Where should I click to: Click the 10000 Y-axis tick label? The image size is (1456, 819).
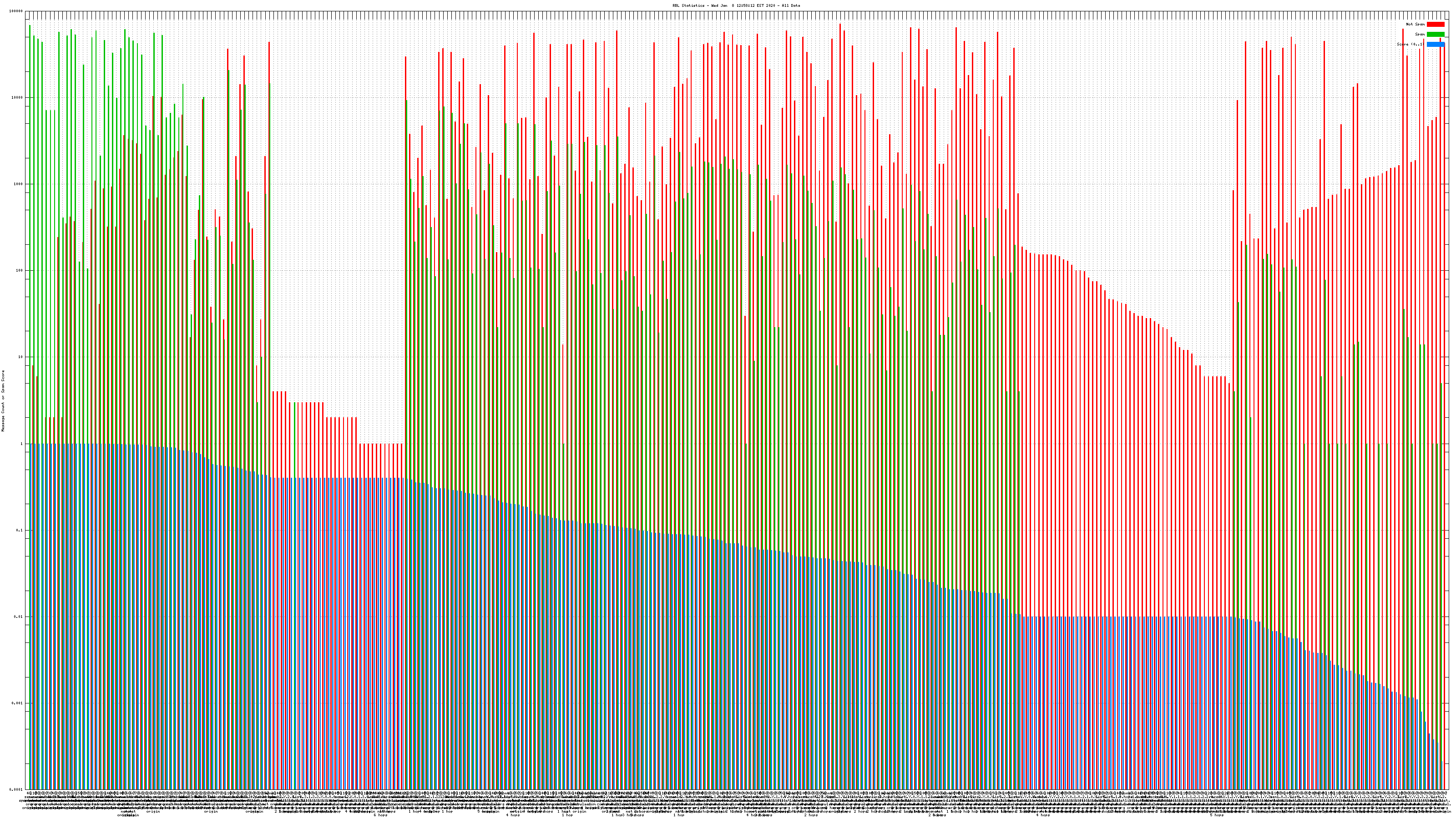18,98
